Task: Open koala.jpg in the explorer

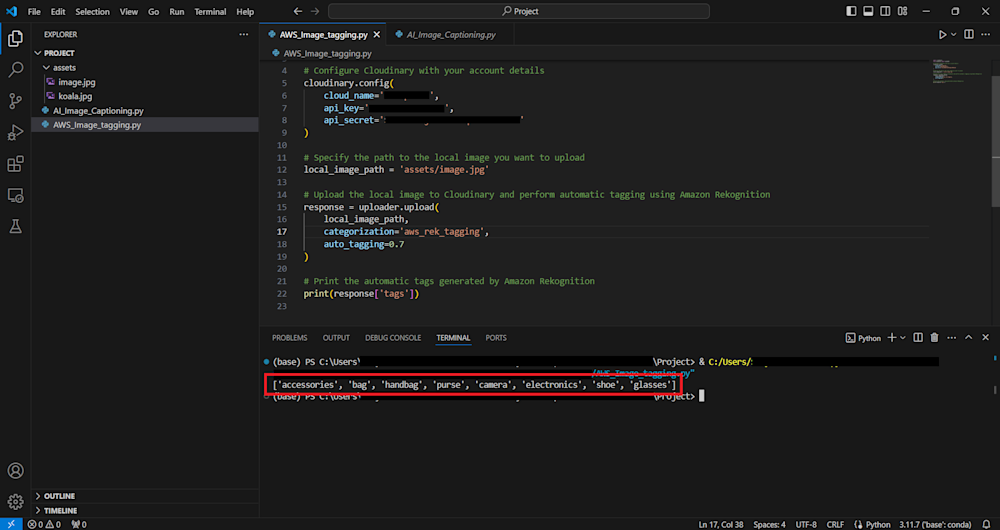Action: (x=145, y=96)
